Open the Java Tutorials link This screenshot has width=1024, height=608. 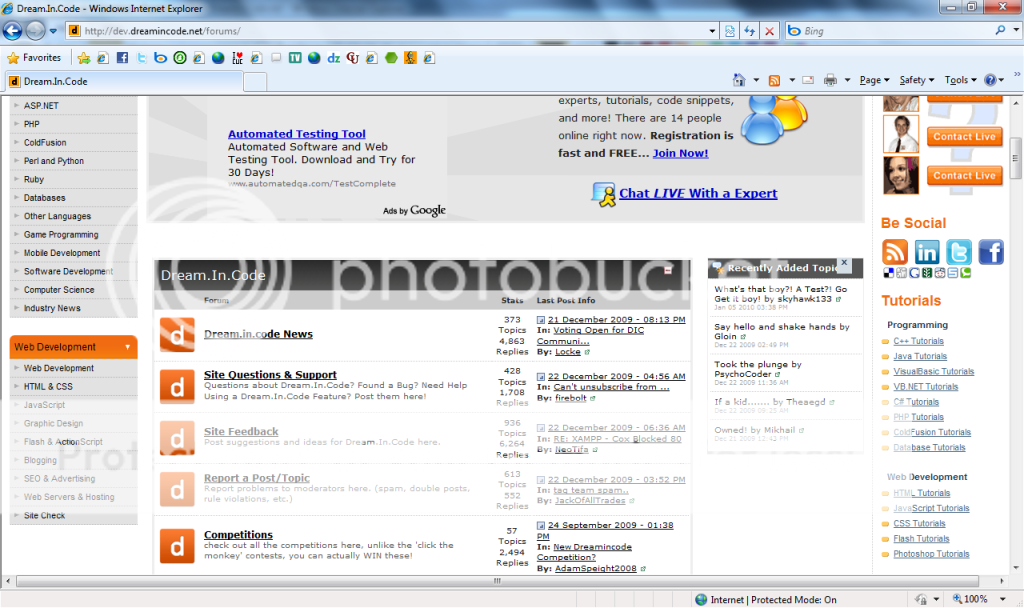click(920, 356)
